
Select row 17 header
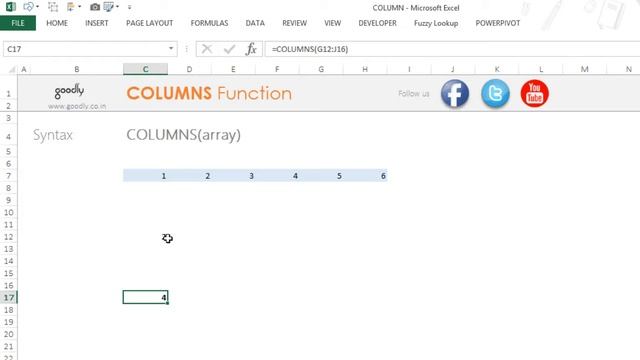click(x=9, y=298)
